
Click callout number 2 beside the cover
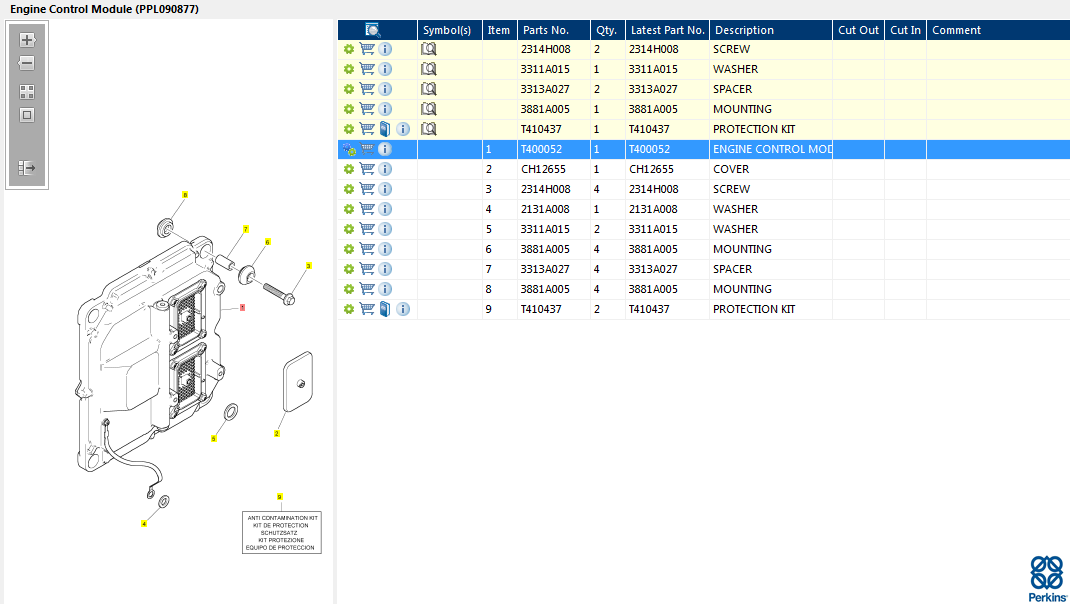coord(277,433)
